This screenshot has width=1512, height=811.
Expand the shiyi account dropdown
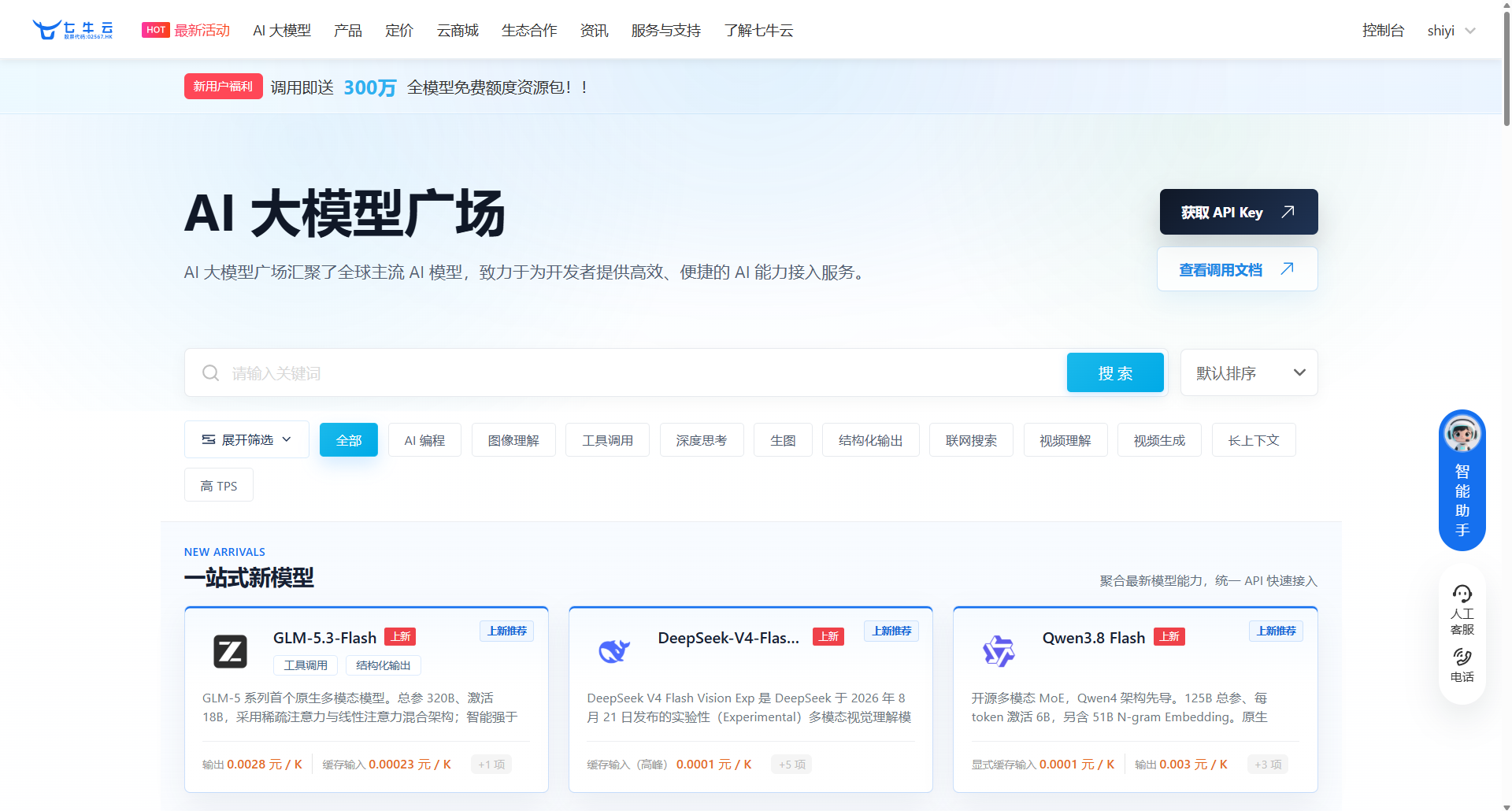1470,31
